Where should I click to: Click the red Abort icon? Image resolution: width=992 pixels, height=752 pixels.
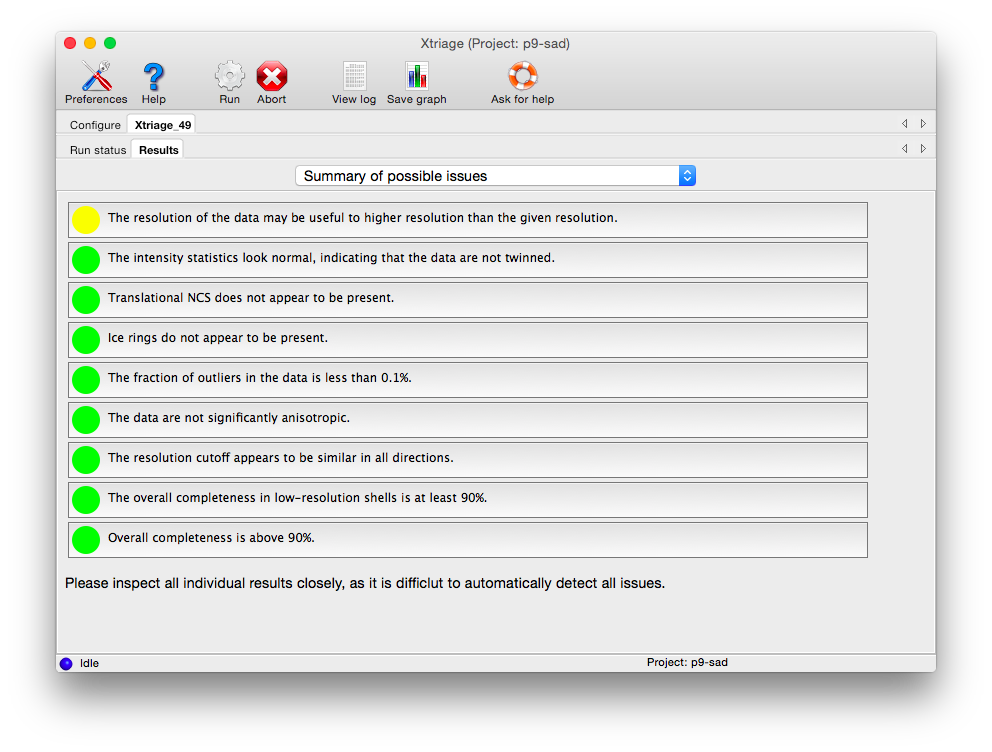pyautogui.click(x=271, y=78)
